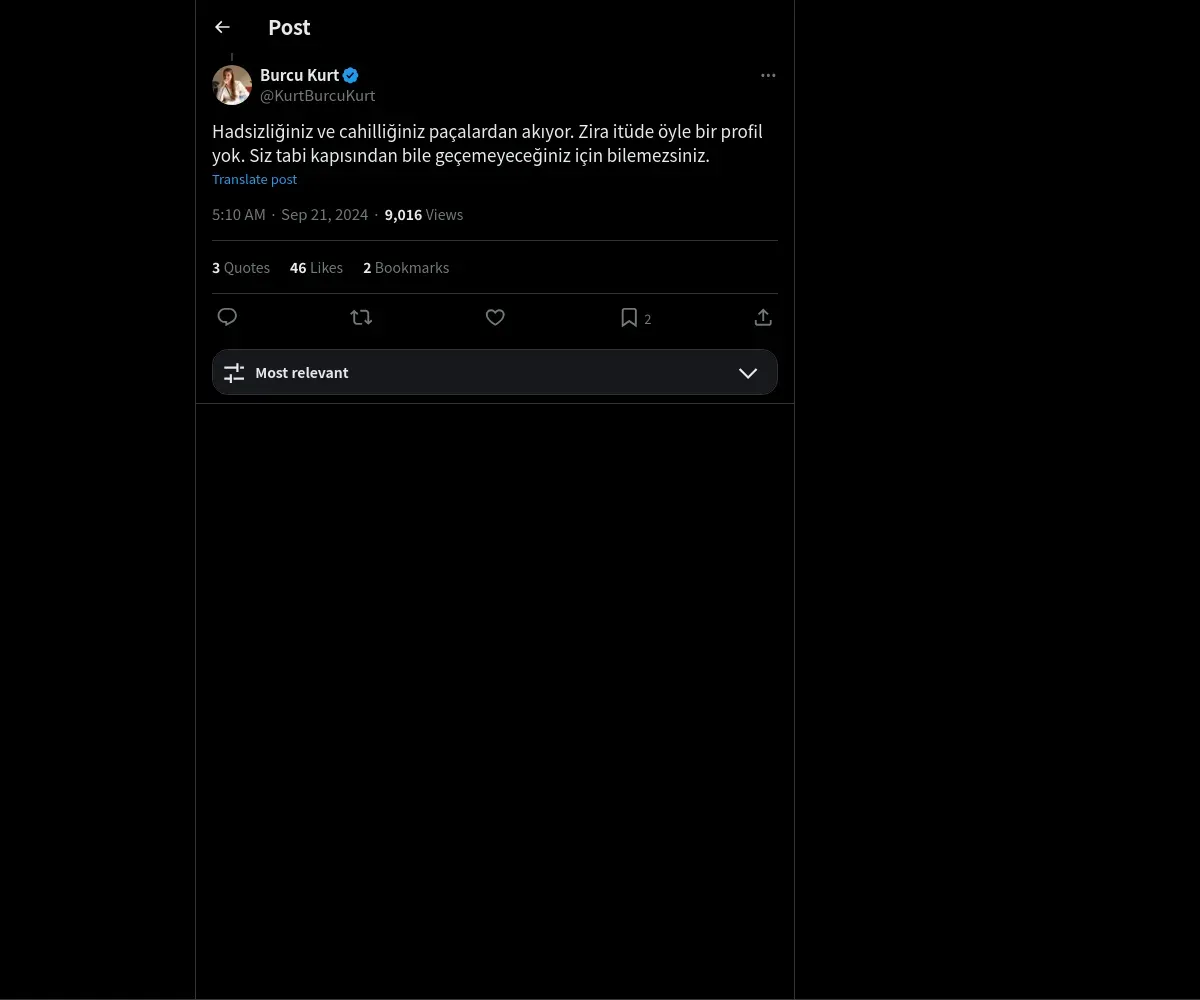This screenshot has width=1200, height=1000.
Task: Click the reply speech bubble icon
Action: (227, 317)
